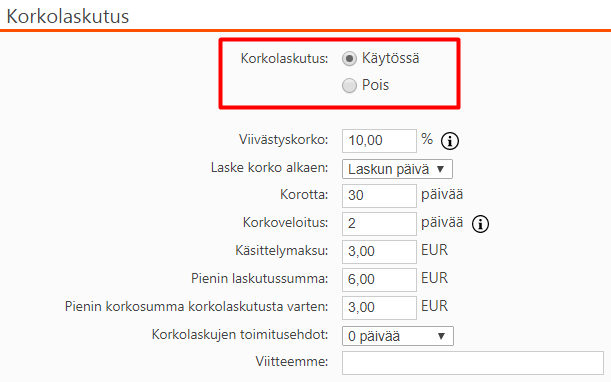611x382 pixels.
Task: Click the 'Käsittelymaksu:' label text
Action: tap(281, 250)
